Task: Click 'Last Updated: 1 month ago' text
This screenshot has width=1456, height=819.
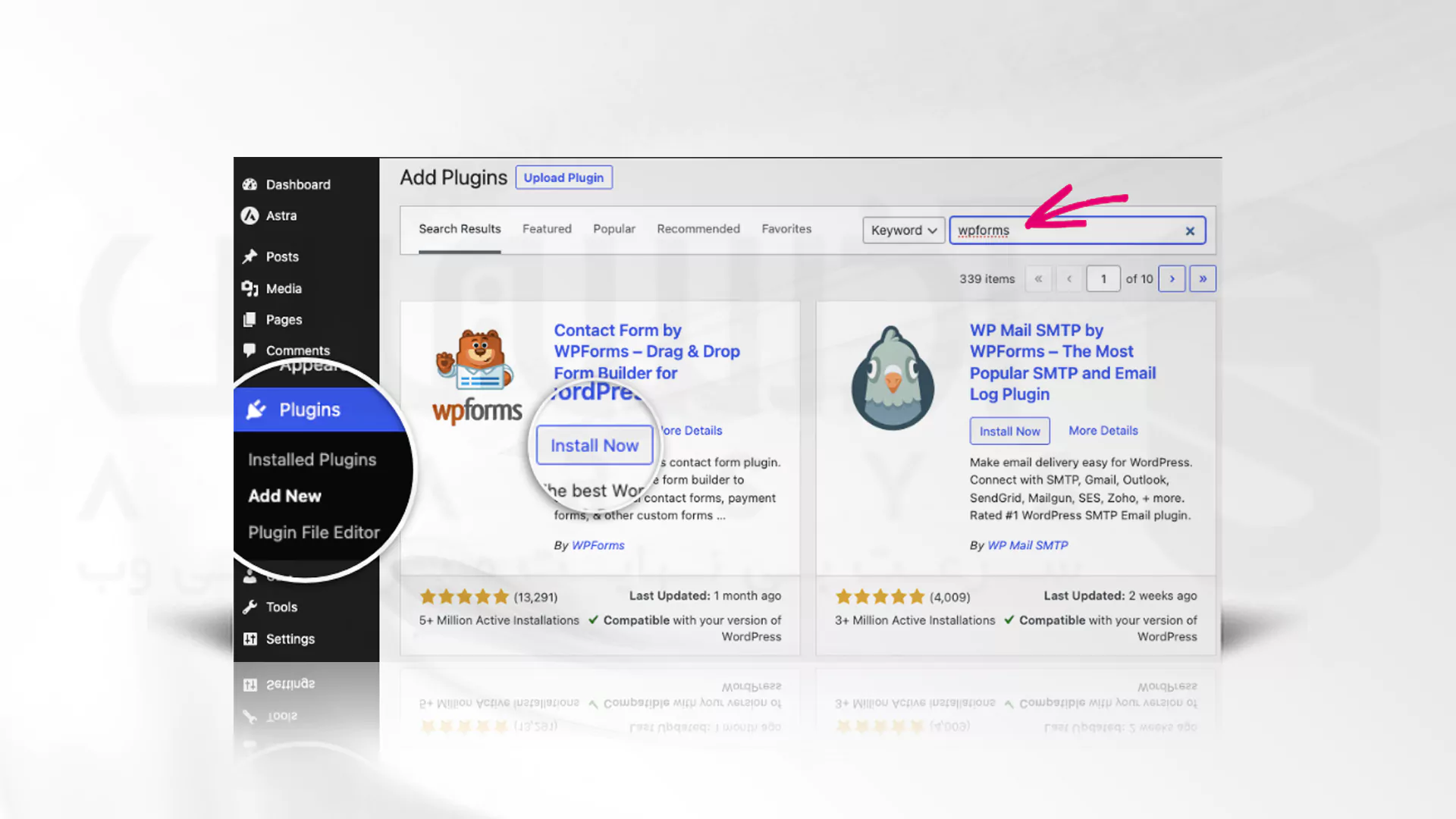Action: coord(704,596)
